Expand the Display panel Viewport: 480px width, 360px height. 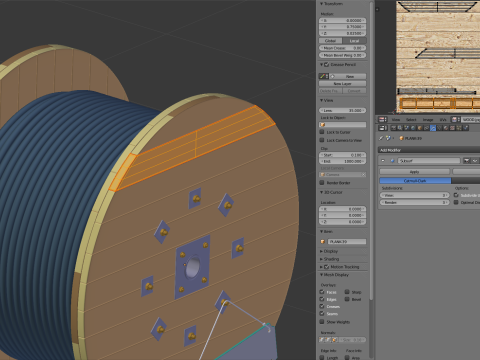(x=322, y=251)
